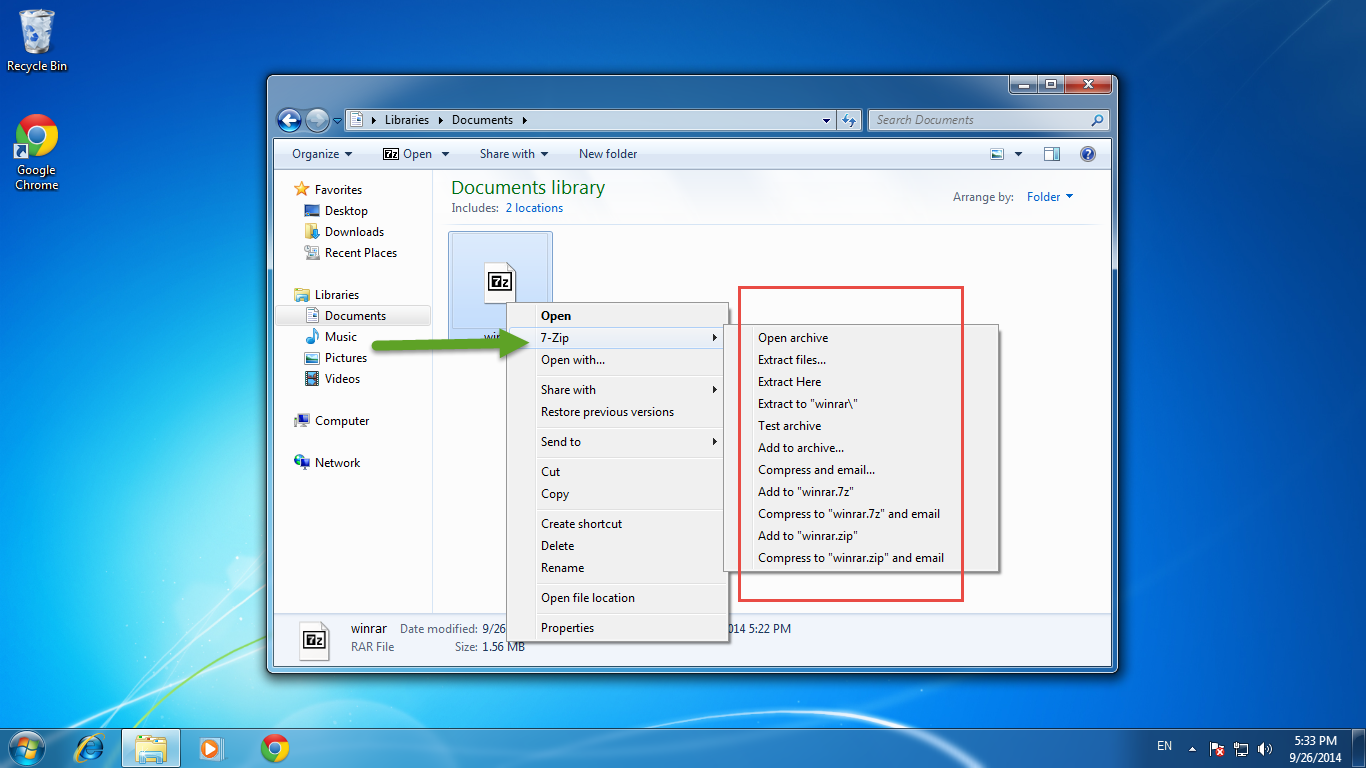Choose 7-Zip submenu entry
Image resolution: width=1366 pixels, height=768 pixels.
click(x=617, y=338)
